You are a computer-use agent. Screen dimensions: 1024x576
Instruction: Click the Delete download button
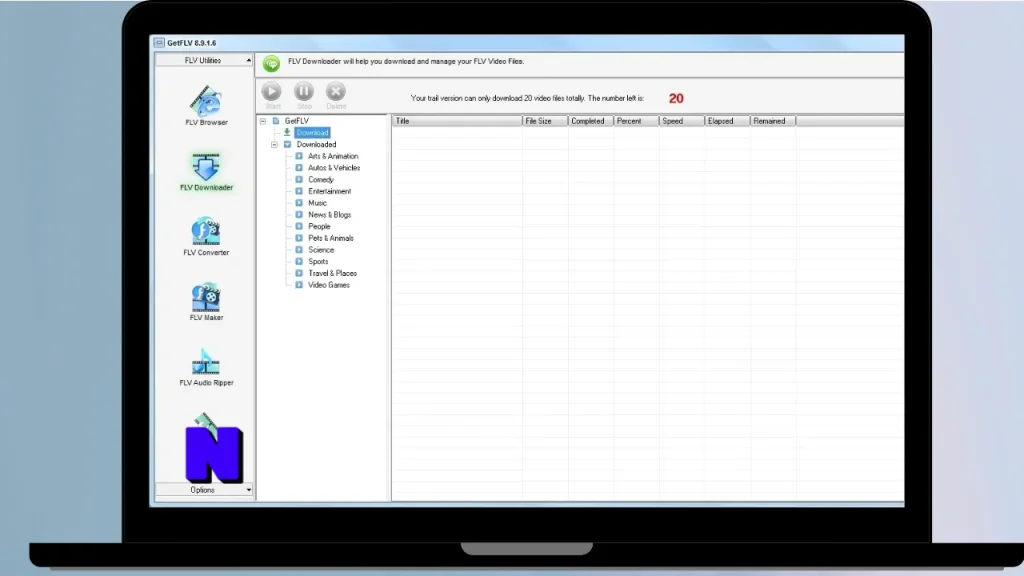point(336,95)
